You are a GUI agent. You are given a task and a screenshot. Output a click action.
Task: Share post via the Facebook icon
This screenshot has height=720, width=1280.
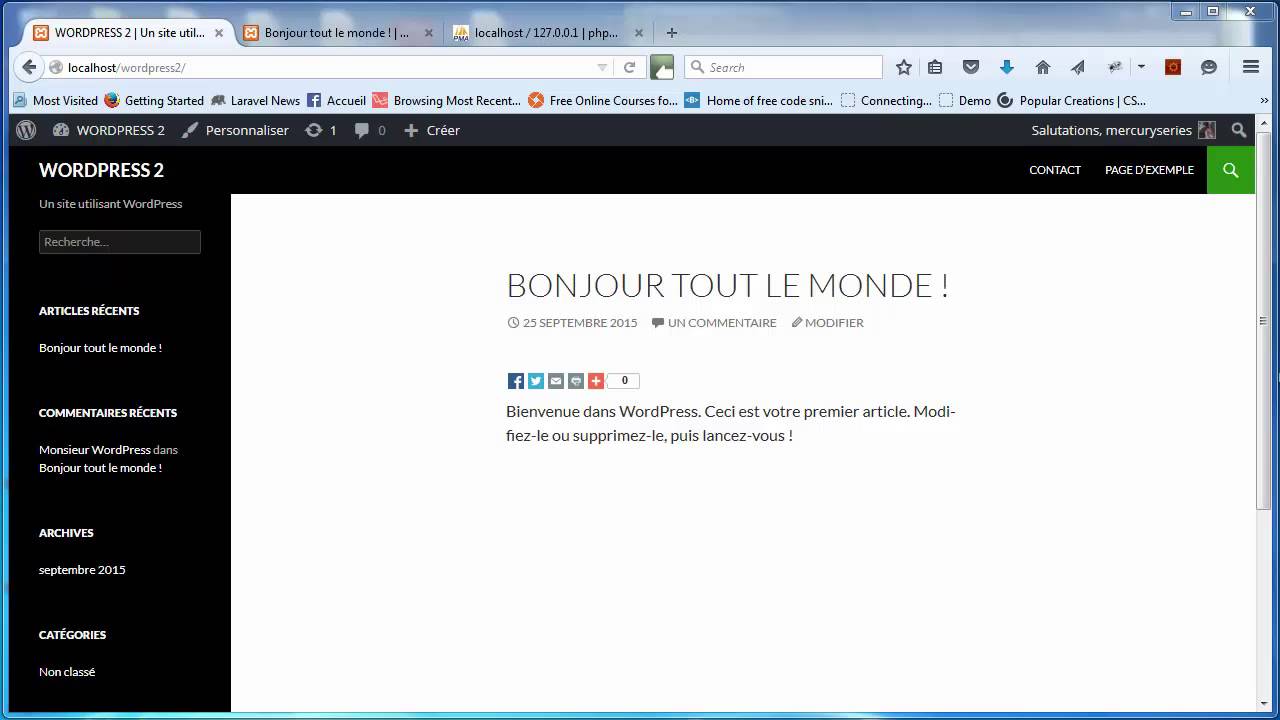click(516, 381)
